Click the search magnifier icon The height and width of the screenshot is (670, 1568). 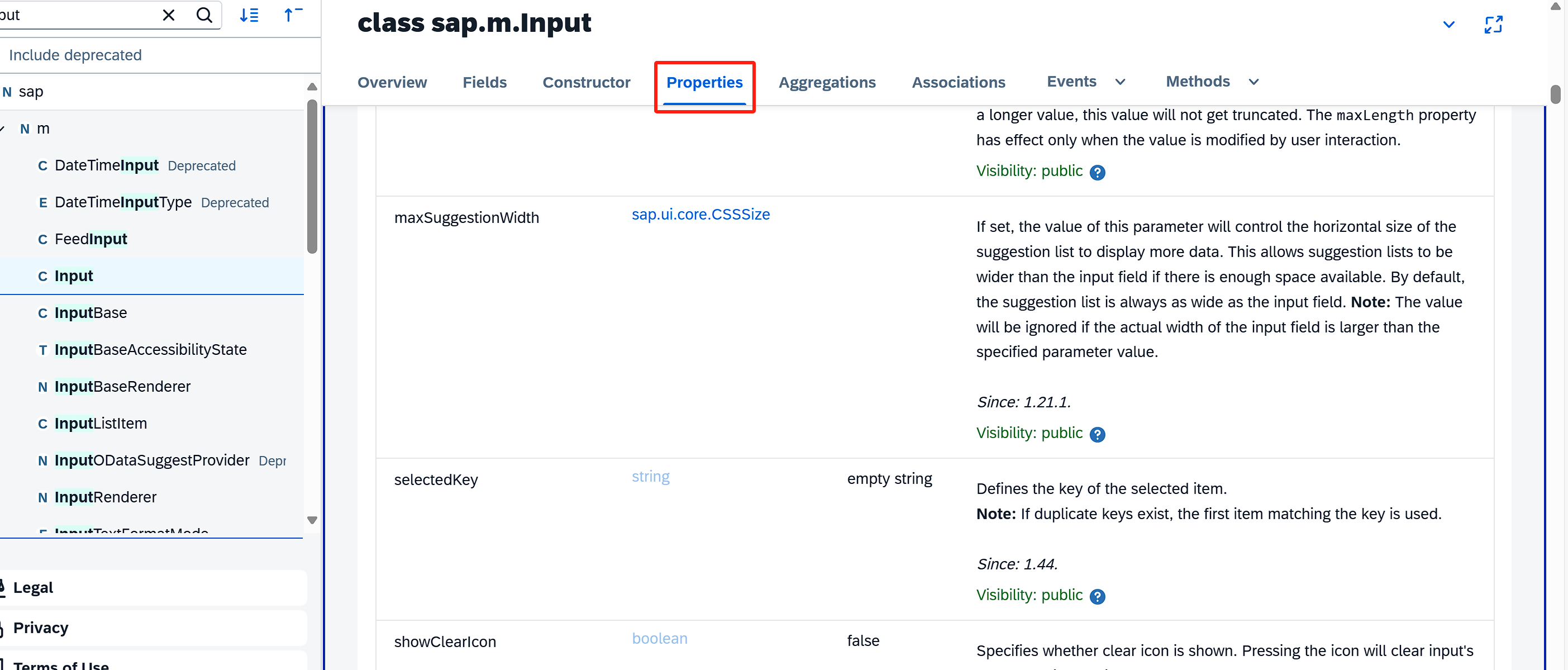[x=204, y=15]
